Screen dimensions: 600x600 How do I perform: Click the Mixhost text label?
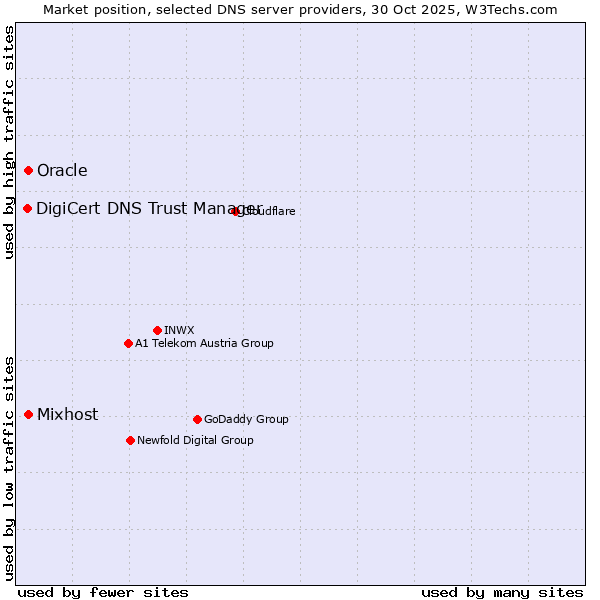67,415
